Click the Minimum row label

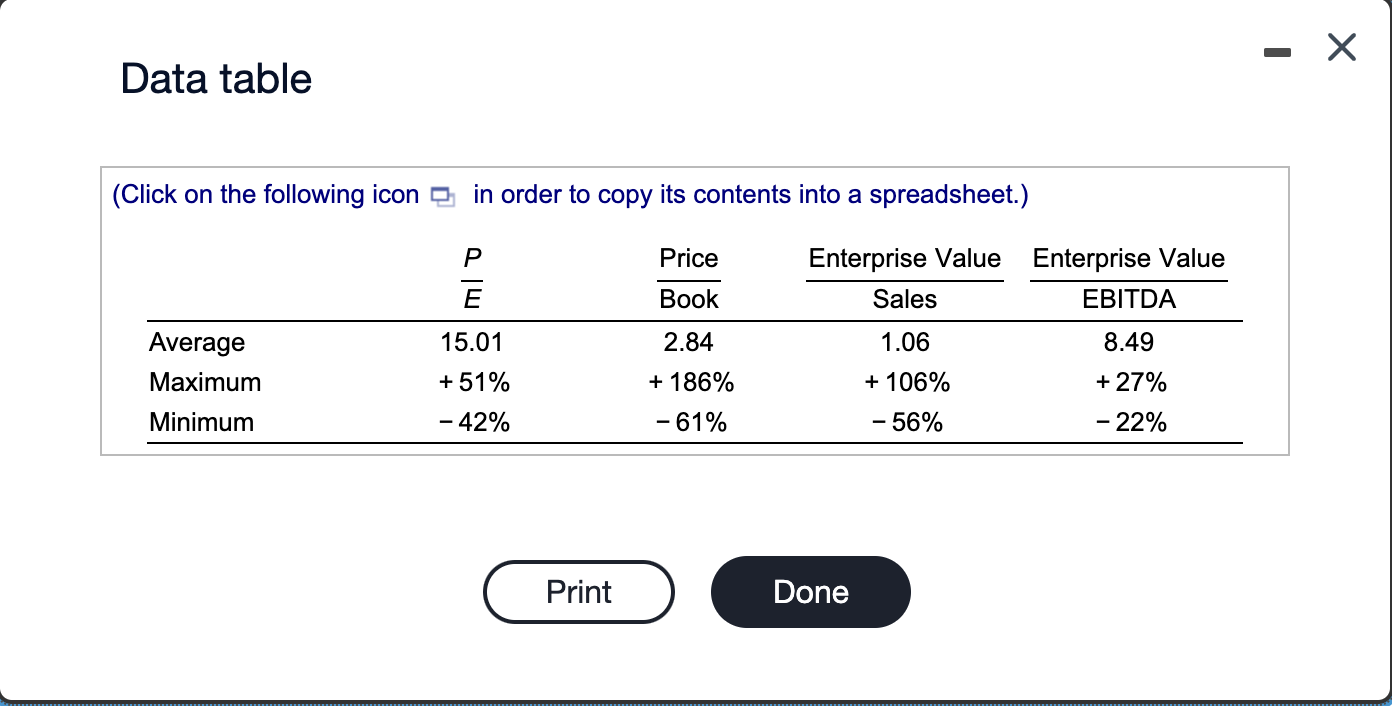tap(201, 422)
